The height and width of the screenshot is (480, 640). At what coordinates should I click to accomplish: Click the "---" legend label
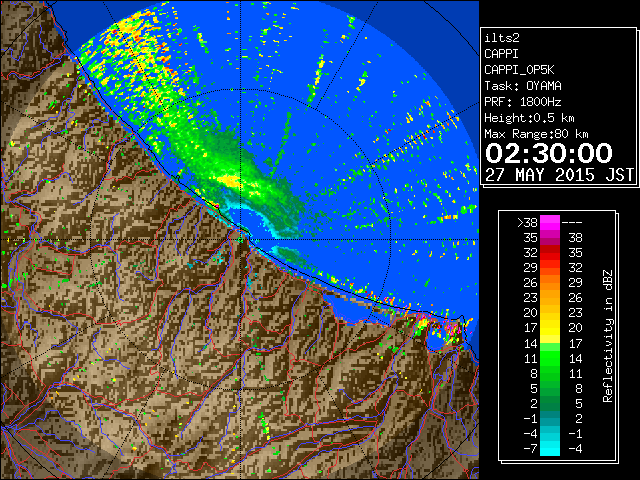coord(571,222)
